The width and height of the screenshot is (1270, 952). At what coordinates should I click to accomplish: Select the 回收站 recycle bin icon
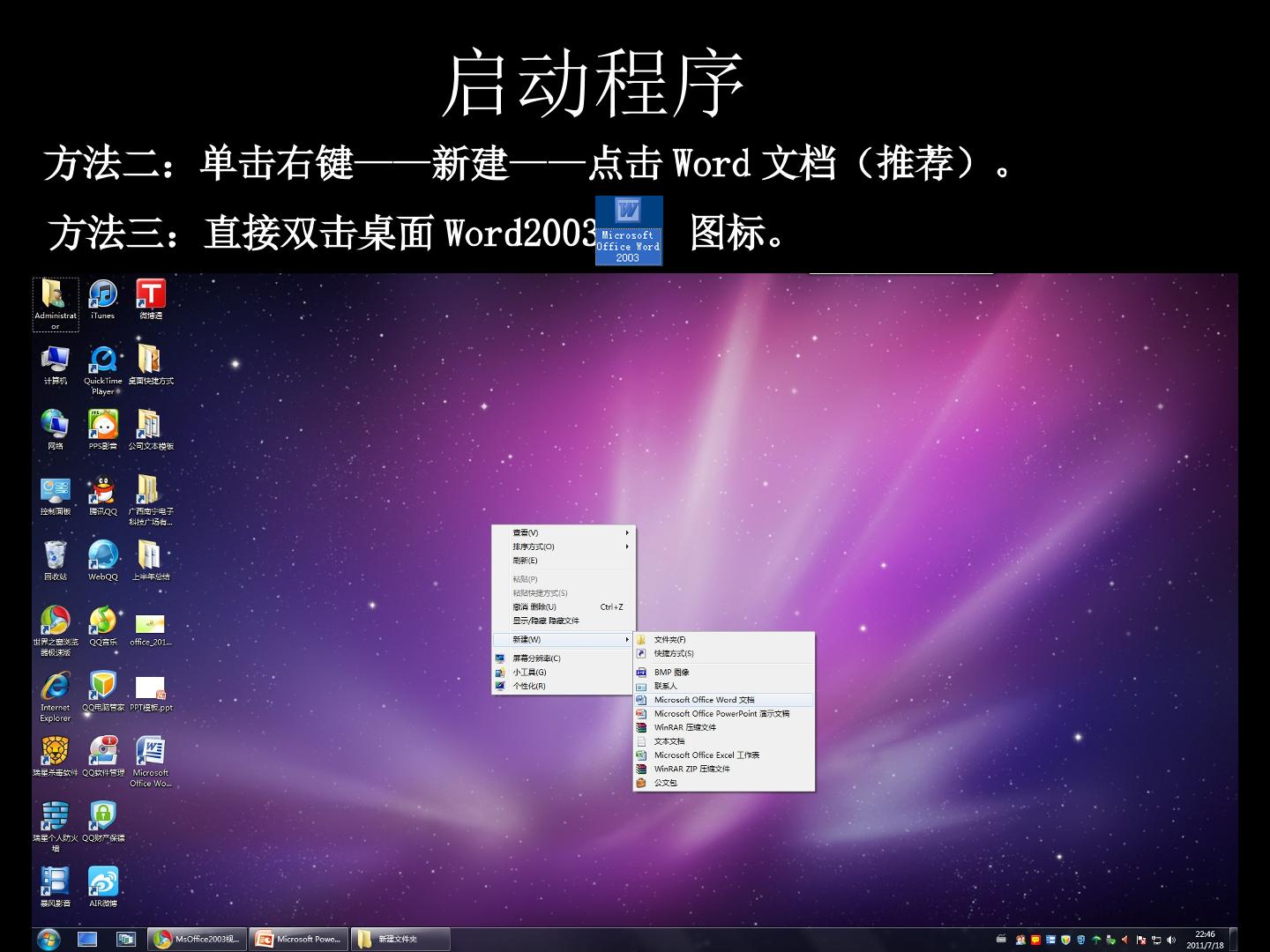pyautogui.click(x=56, y=561)
